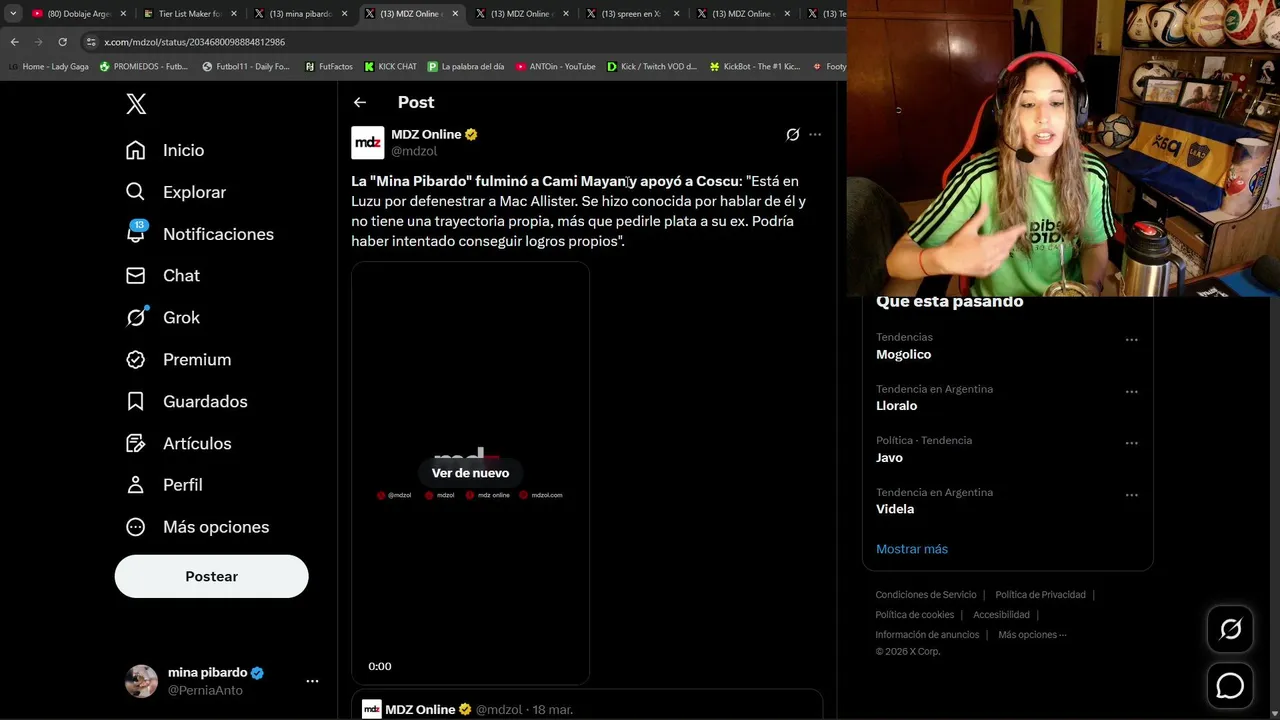Click Mostrar más under trends
The image size is (1280, 720).
coord(912,549)
